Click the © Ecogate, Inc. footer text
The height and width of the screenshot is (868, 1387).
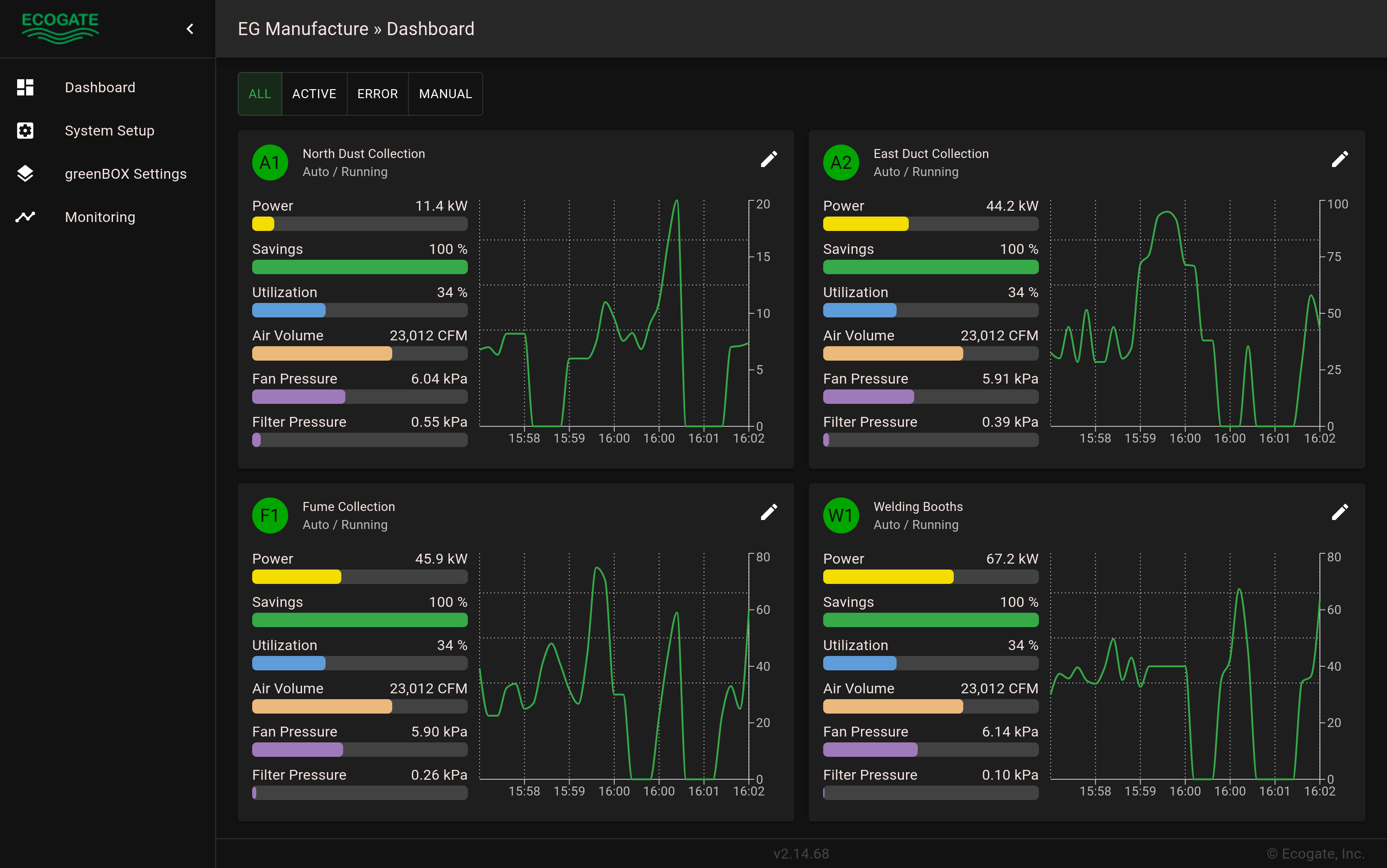[x=1315, y=854]
